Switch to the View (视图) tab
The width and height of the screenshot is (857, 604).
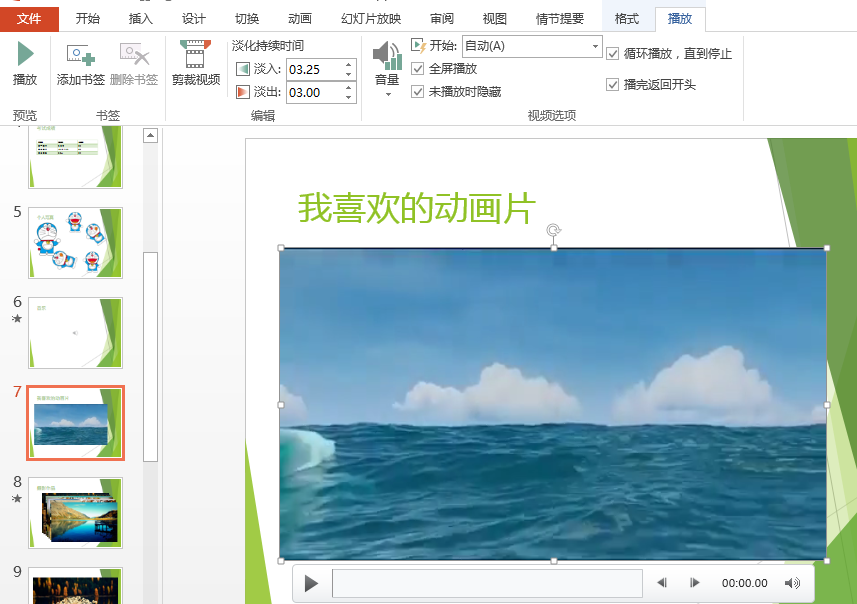[x=495, y=19]
